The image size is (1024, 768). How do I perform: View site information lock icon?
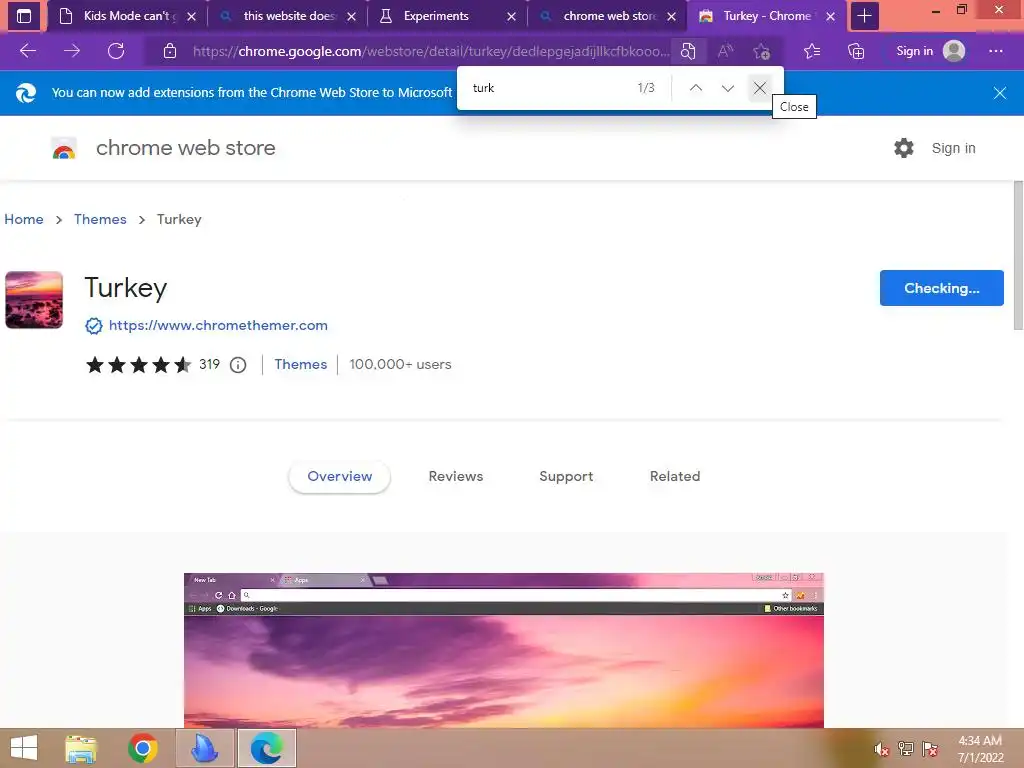(170, 51)
